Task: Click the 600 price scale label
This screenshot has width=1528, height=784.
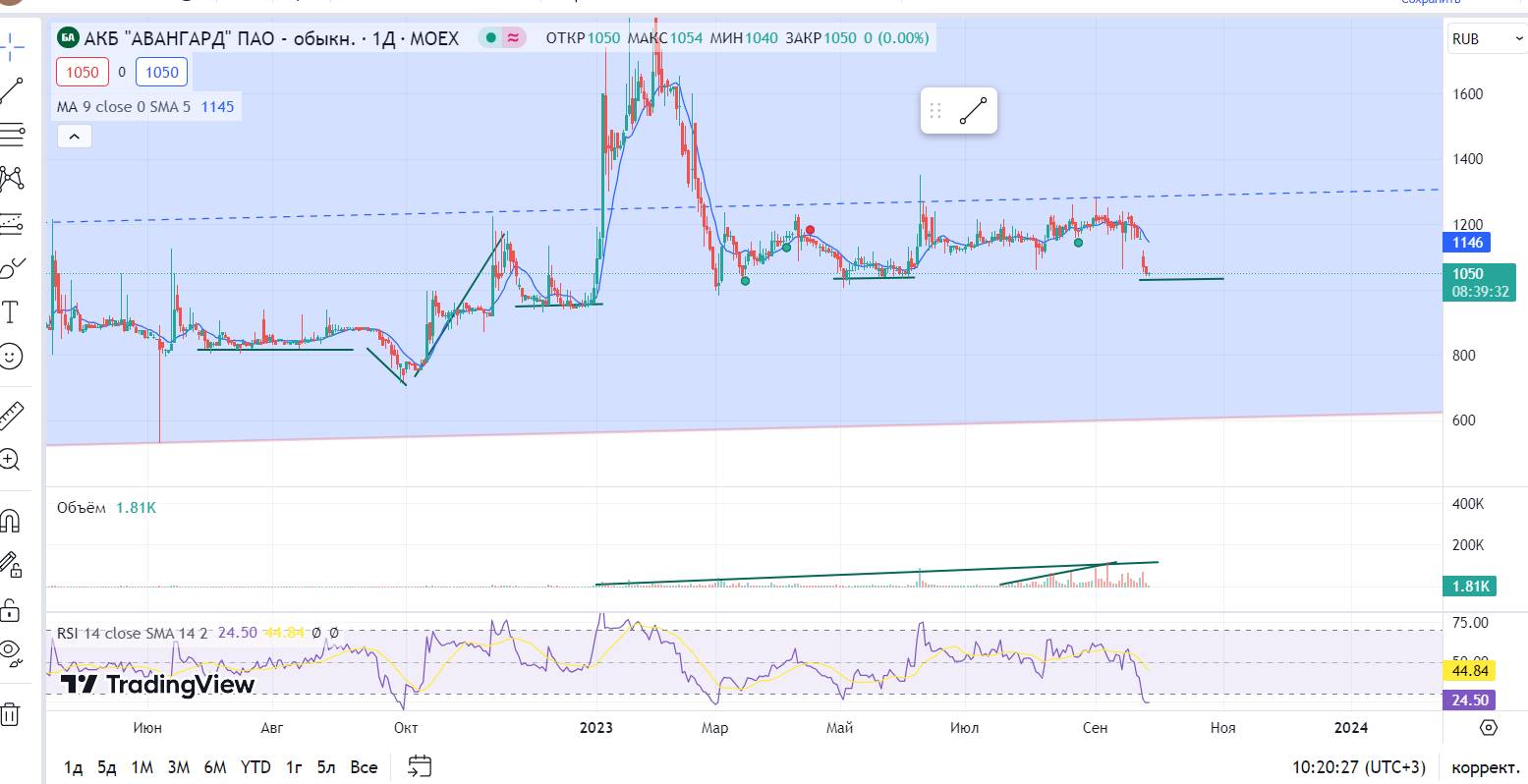Action: click(1464, 420)
